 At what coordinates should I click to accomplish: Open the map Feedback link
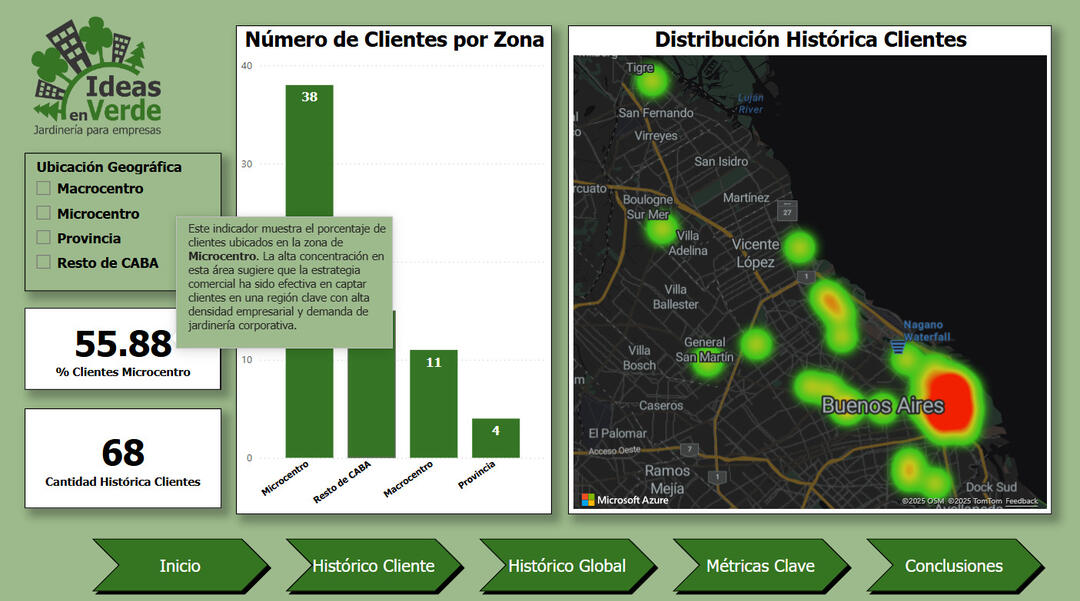[x=1021, y=501]
